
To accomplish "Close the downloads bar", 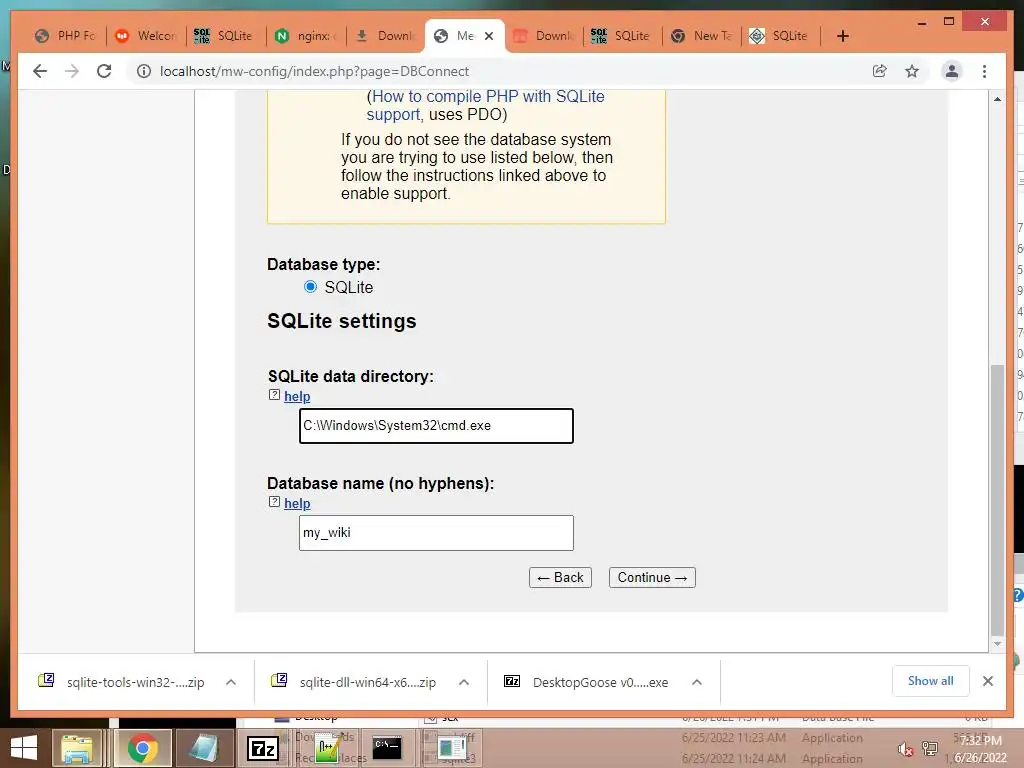I will (988, 681).
